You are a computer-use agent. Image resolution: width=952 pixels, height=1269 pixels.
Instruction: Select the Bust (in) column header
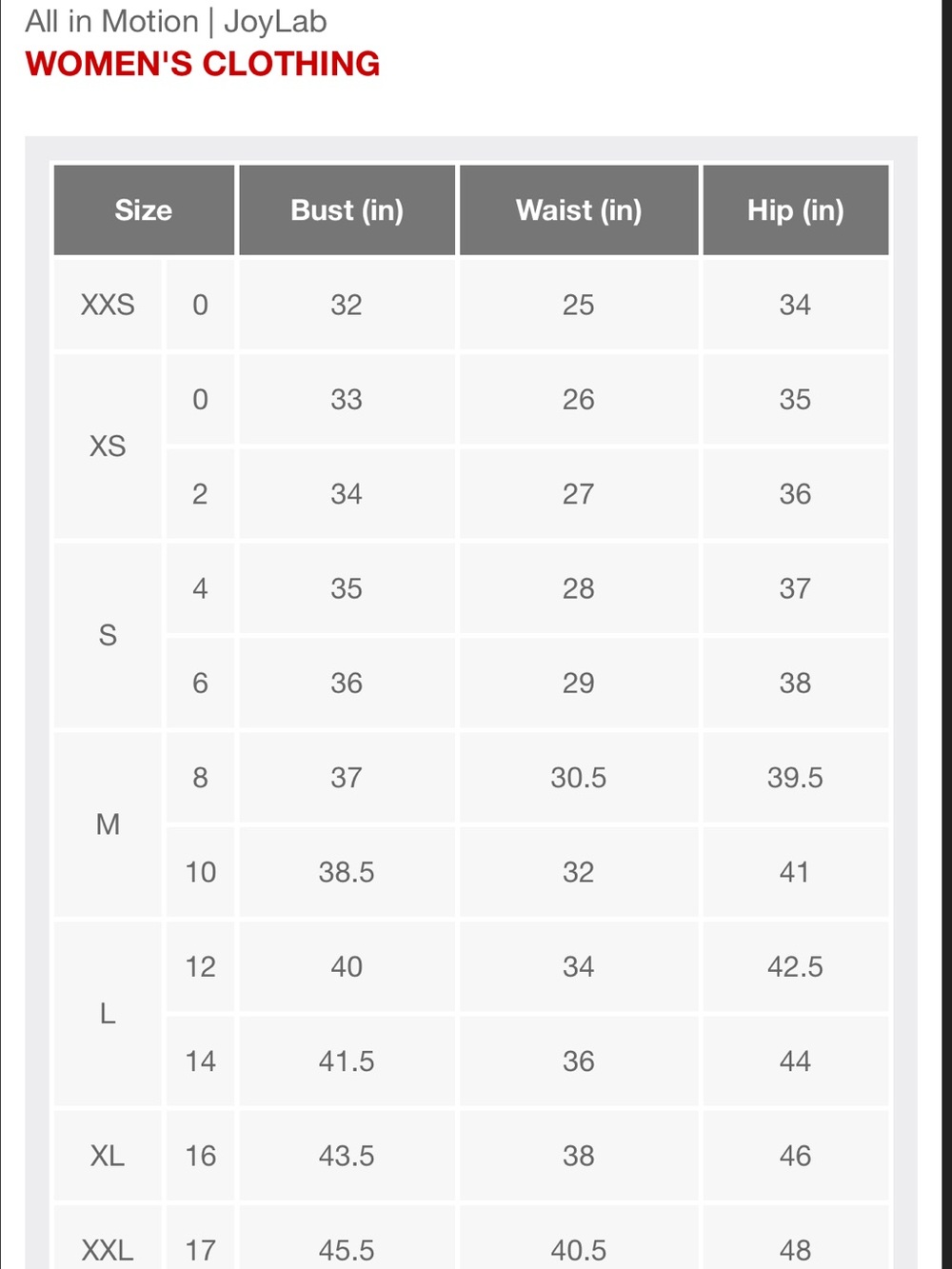click(x=347, y=209)
